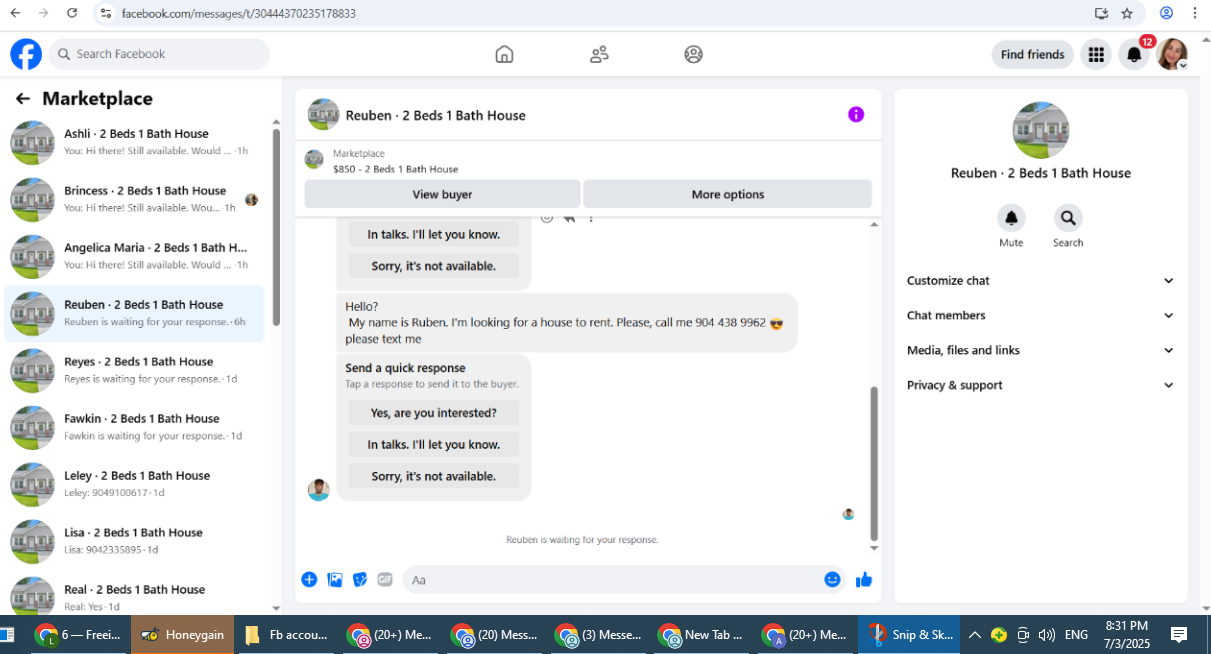Click the back arrow beside Marketplace
This screenshot has height=654, width=1211.
click(x=22, y=99)
